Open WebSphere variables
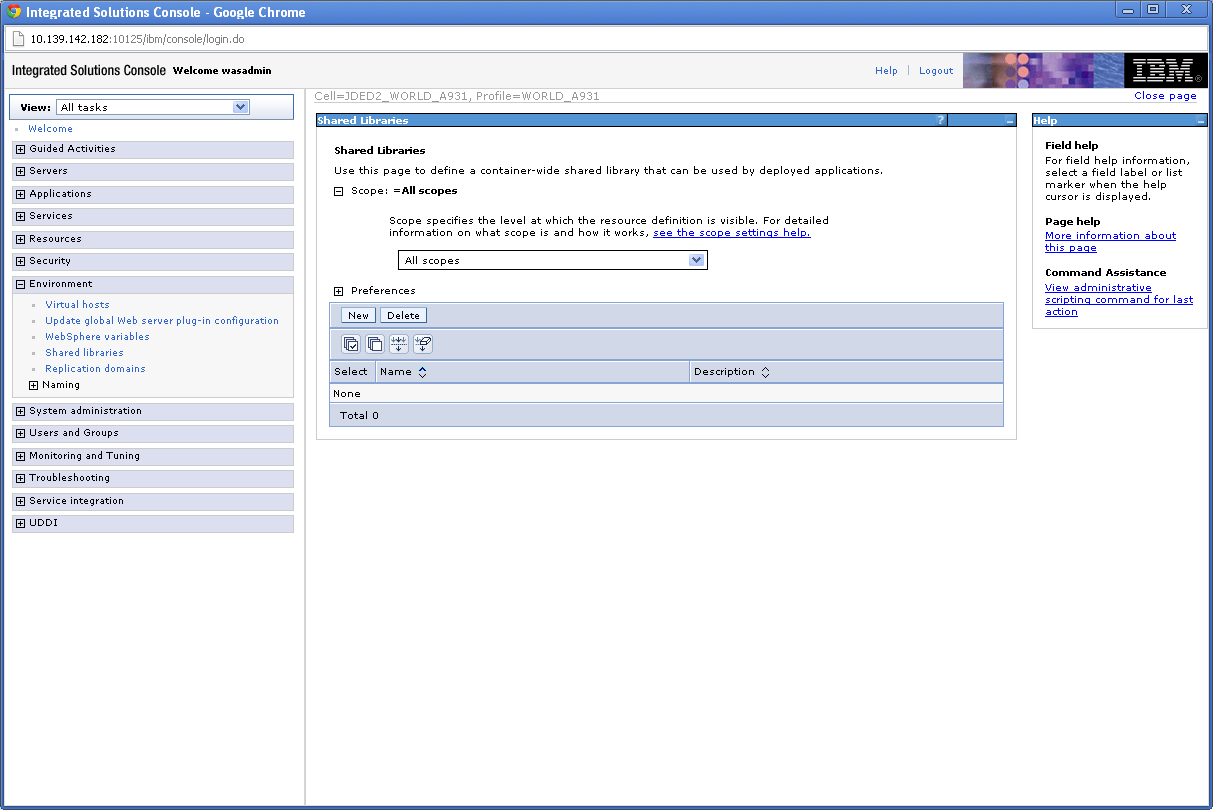Viewport: 1213px width, 810px height. point(97,337)
